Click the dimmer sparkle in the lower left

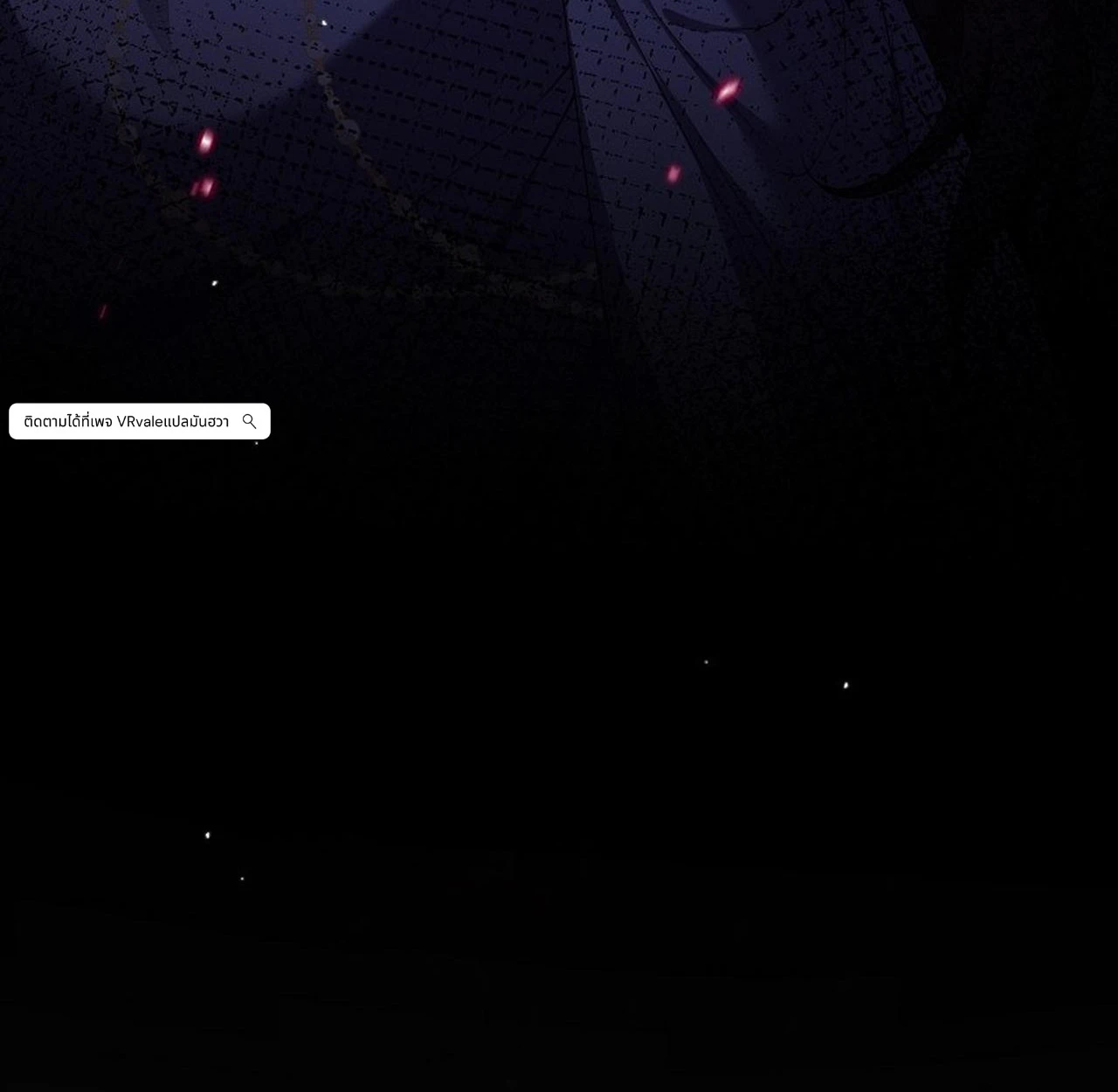(242, 878)
